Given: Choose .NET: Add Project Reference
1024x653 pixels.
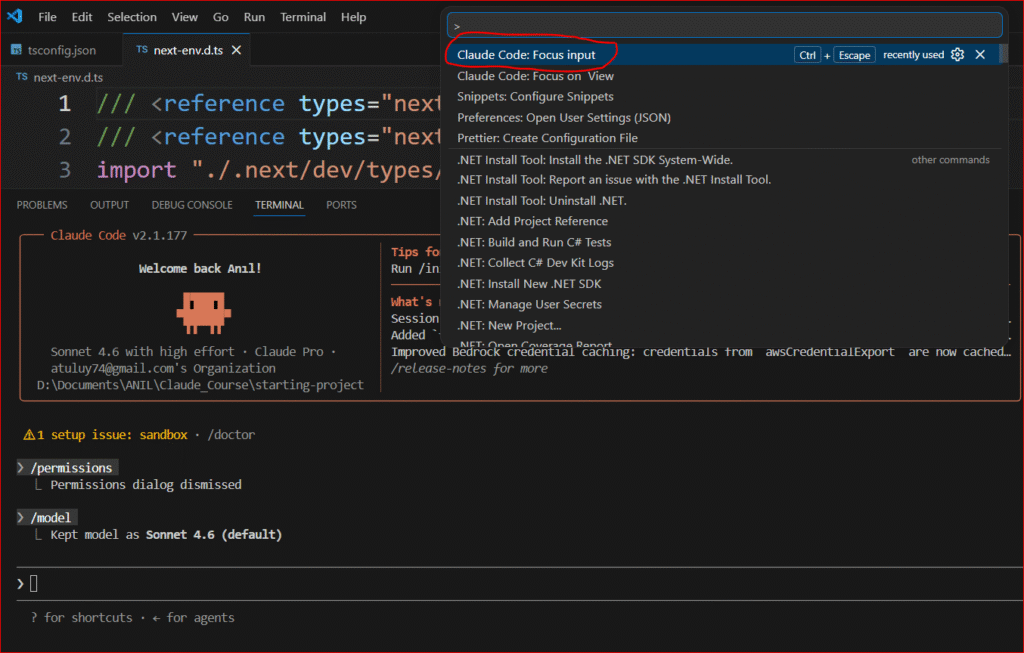Looking at the screenshot, I should tap(723, 221).
